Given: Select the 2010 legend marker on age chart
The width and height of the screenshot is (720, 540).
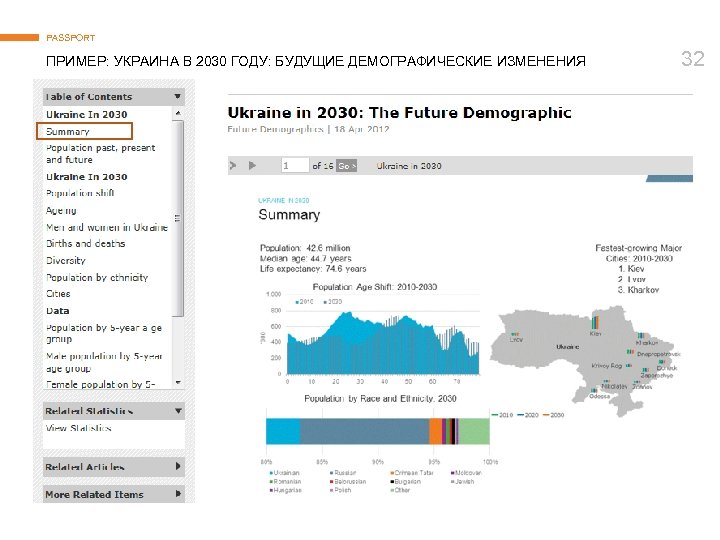Looking at the screenshot, I should coord(297,302).
